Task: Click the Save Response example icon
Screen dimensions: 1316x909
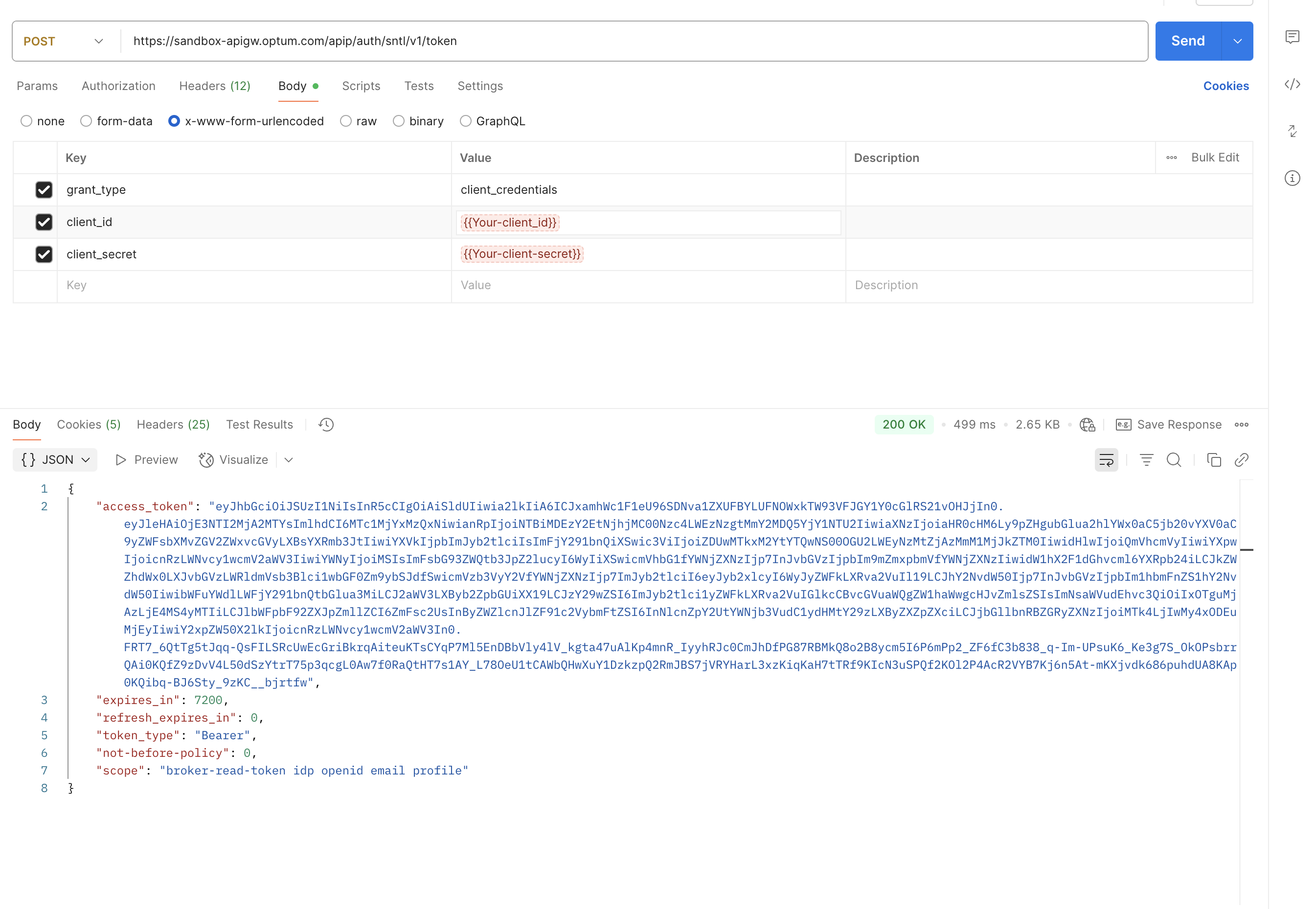Action: [1123, 424]
